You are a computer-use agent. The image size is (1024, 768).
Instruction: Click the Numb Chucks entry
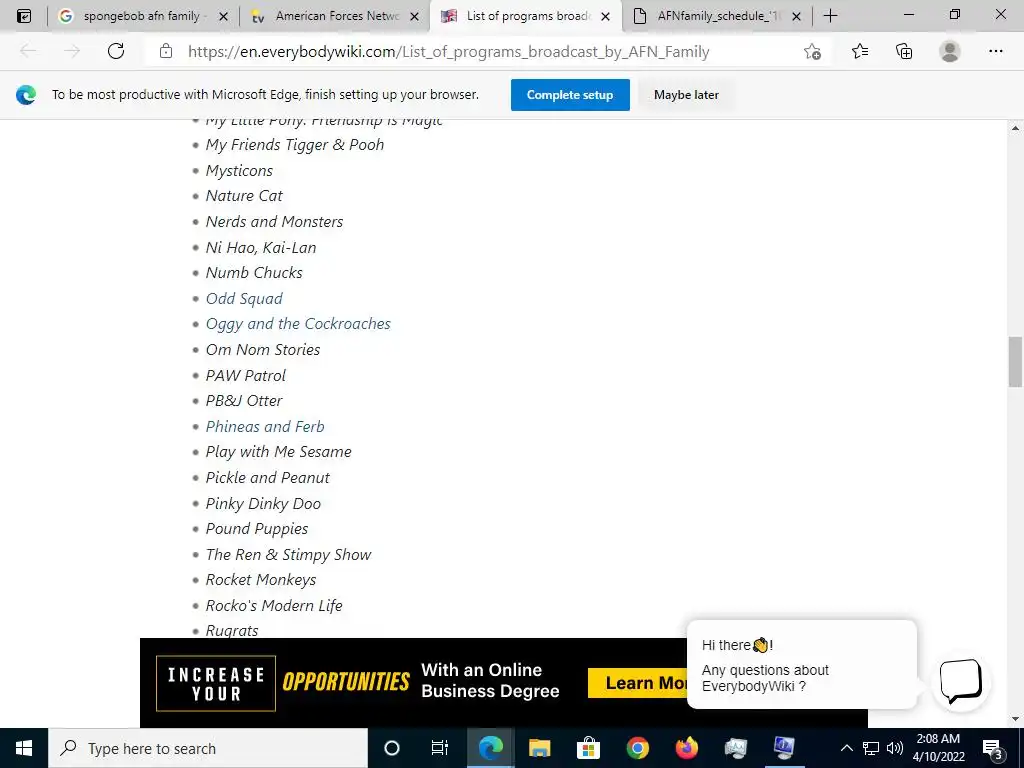254,272
